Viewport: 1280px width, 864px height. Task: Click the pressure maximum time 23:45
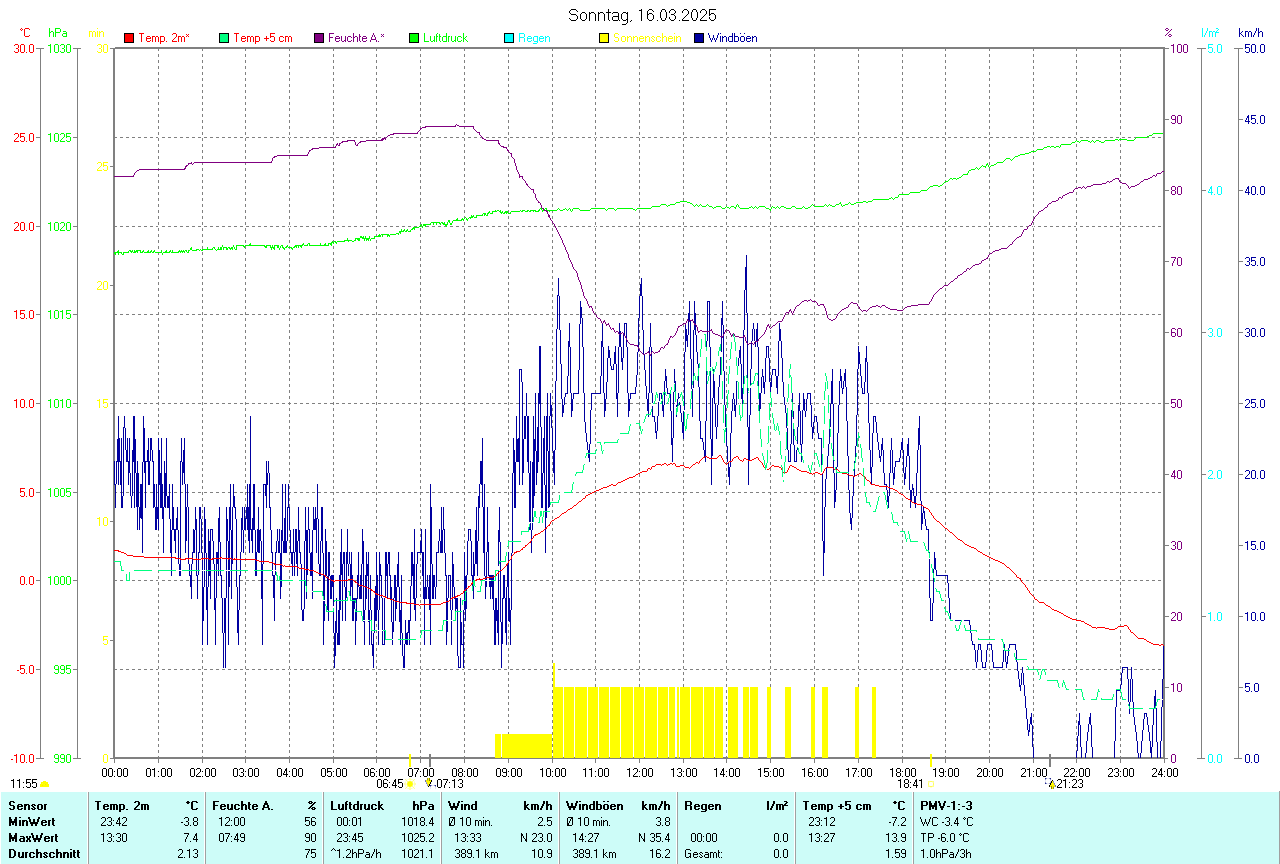(350, 838)
